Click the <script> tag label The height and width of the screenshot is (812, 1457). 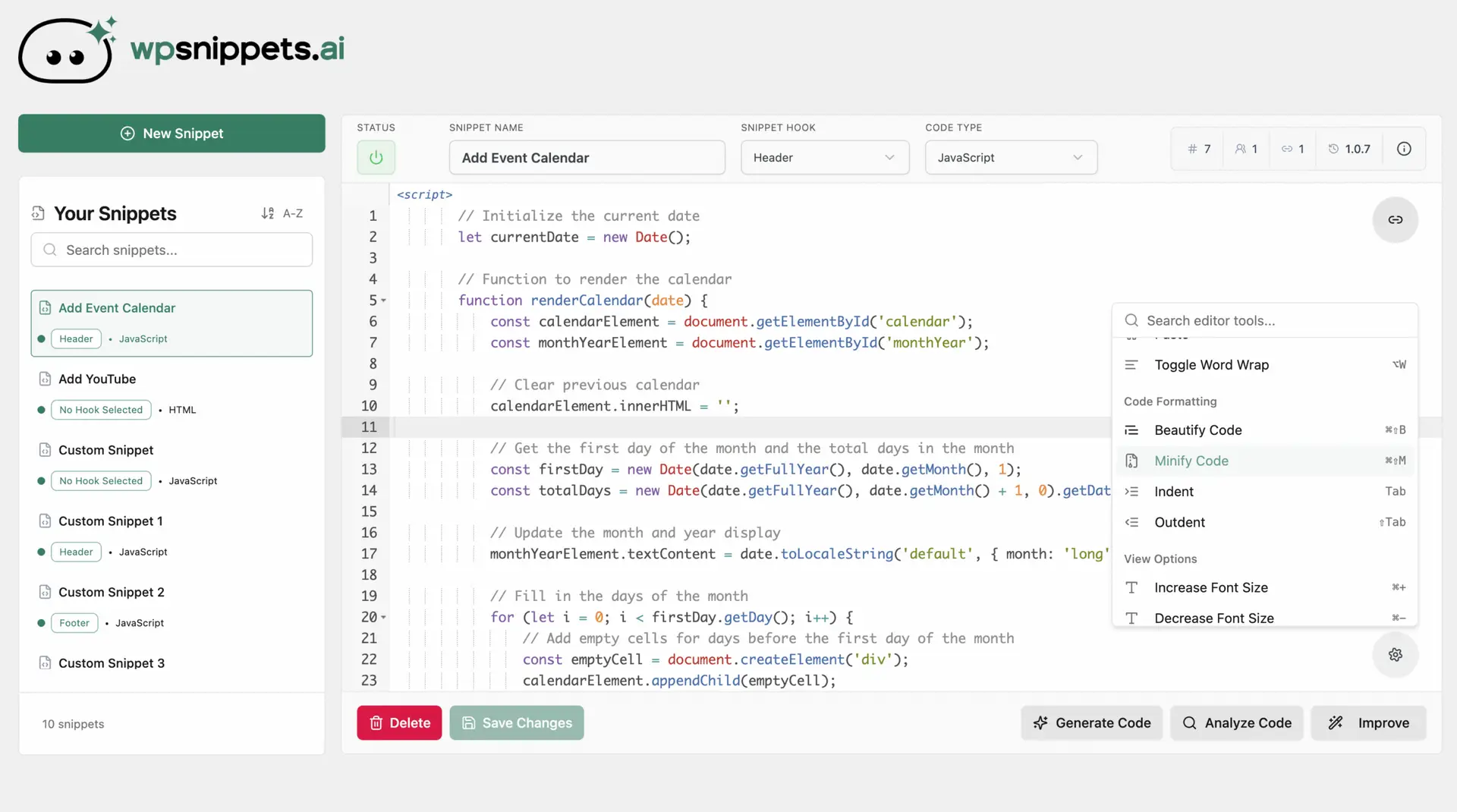point(424,195)
